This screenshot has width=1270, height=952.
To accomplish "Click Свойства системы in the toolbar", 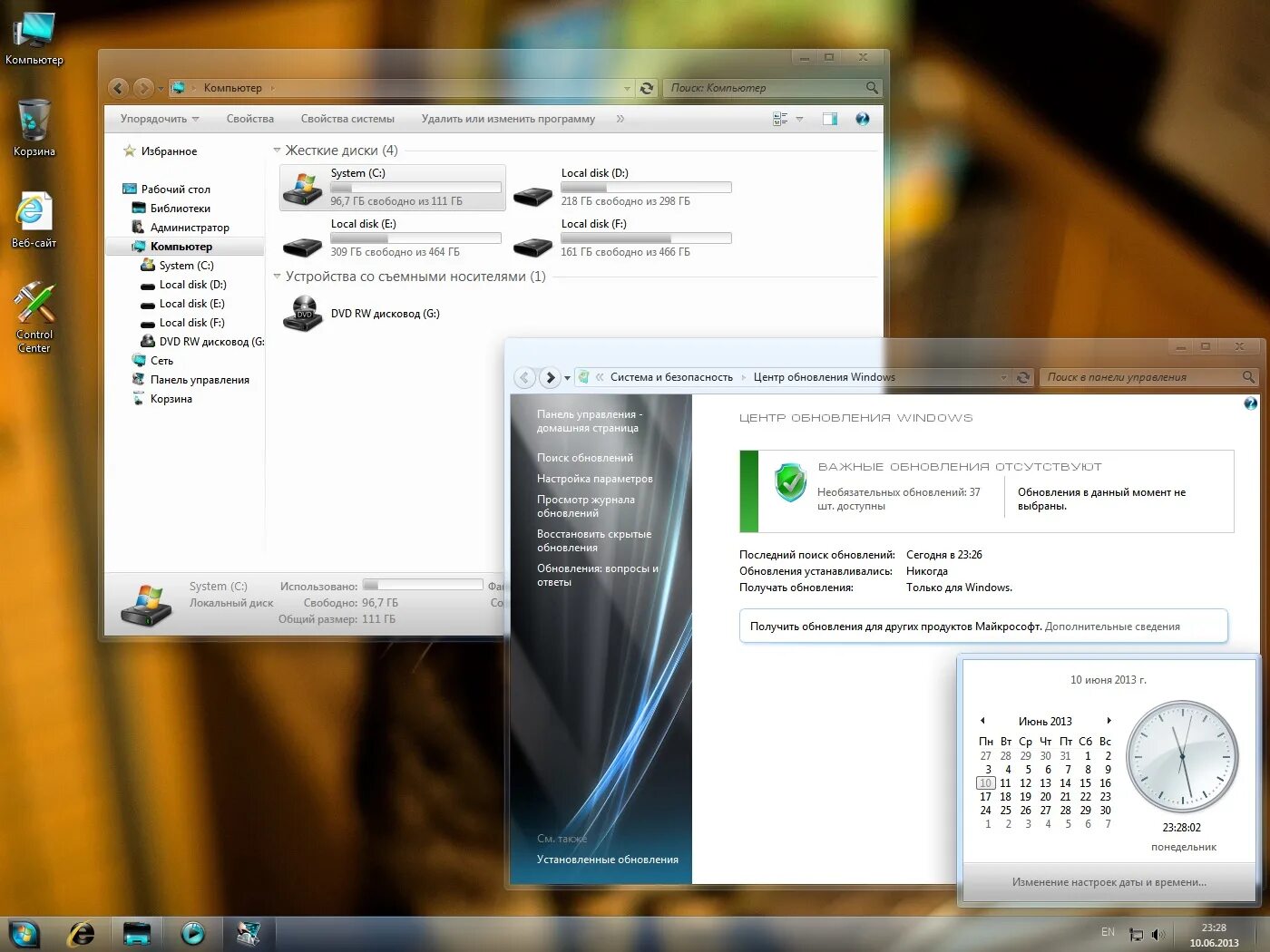I will coord(347,119).
